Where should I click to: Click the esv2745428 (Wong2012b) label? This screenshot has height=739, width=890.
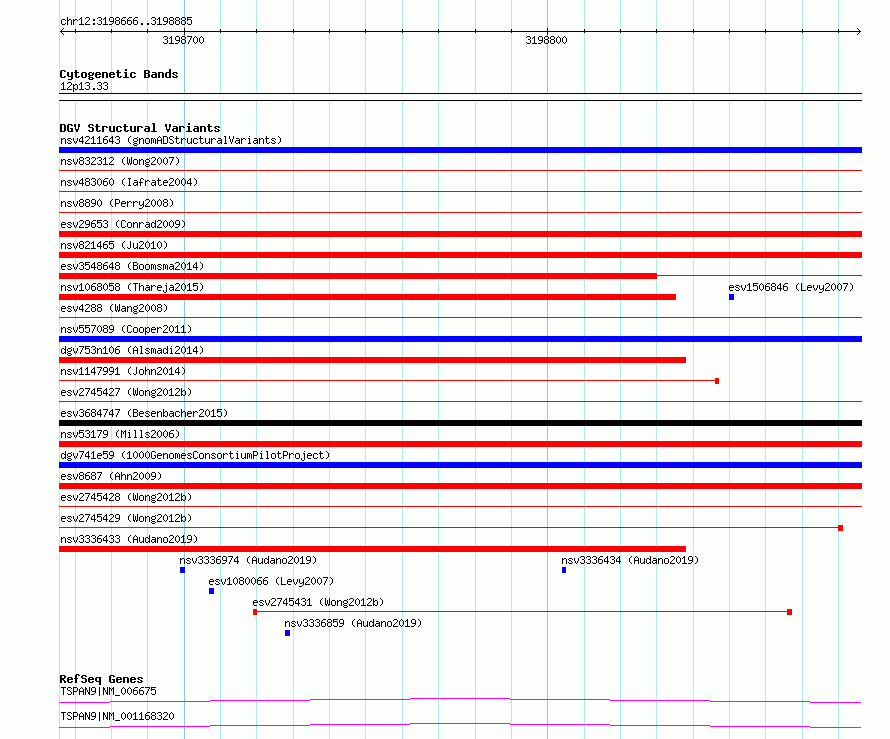tap(126, 497)
